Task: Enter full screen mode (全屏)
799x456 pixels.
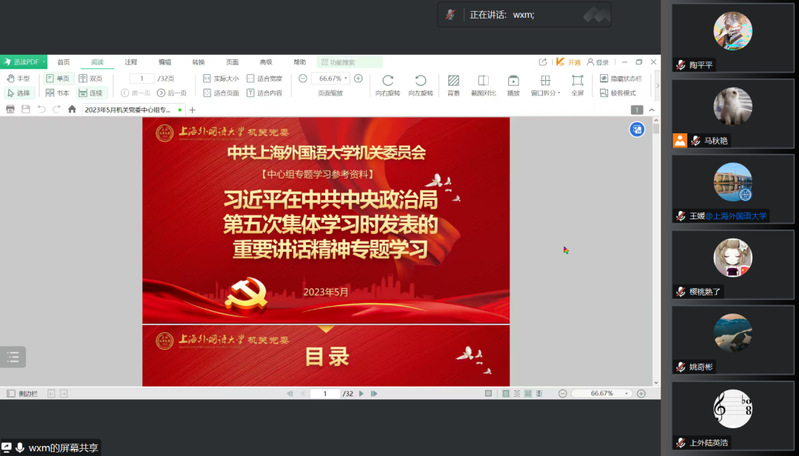Action: 577,85
